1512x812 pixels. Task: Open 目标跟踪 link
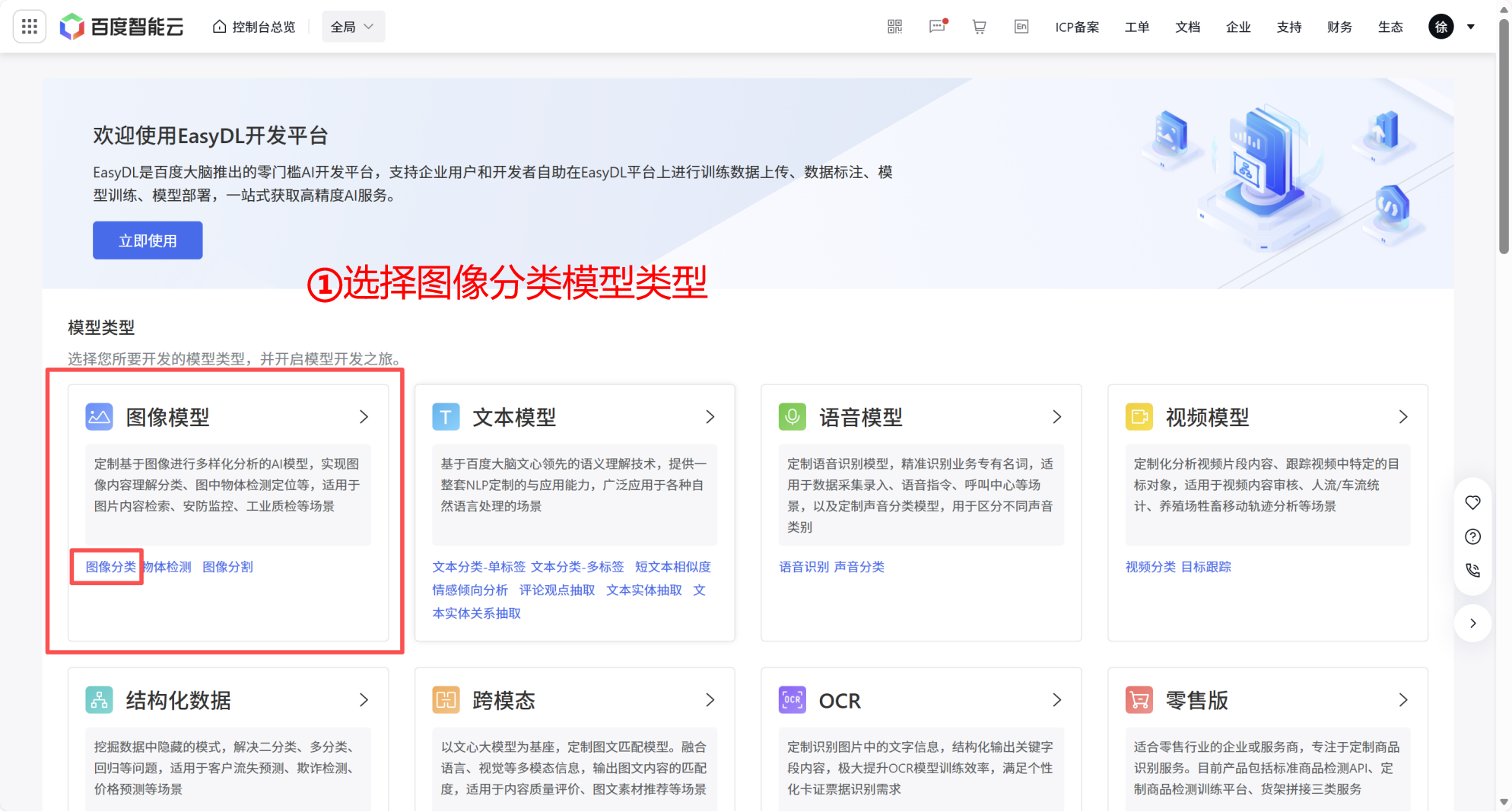pos(1206,567)
